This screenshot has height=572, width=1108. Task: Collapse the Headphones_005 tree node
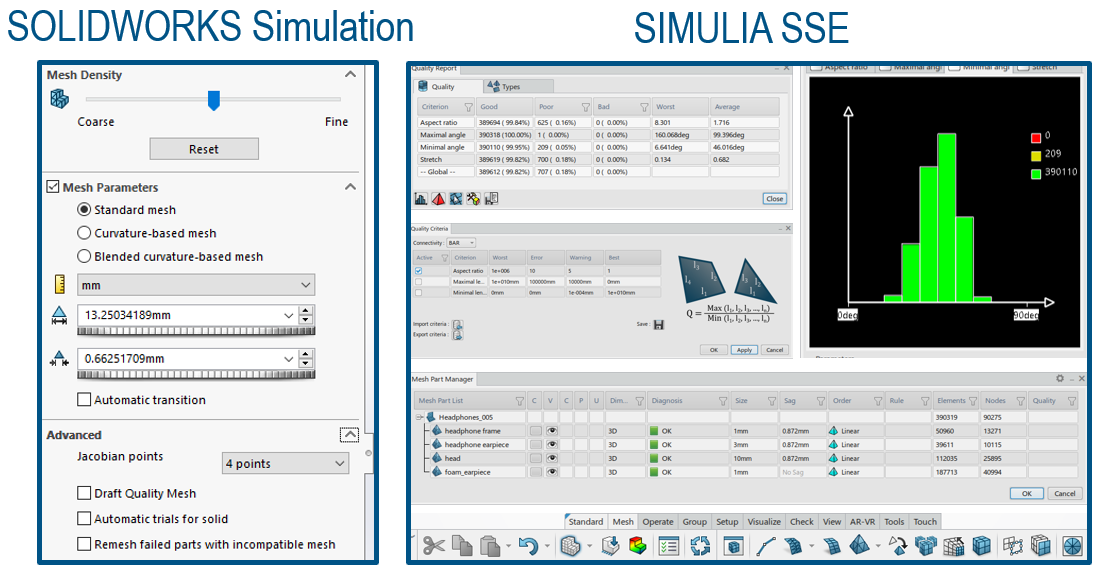click(x=419, y=416)
